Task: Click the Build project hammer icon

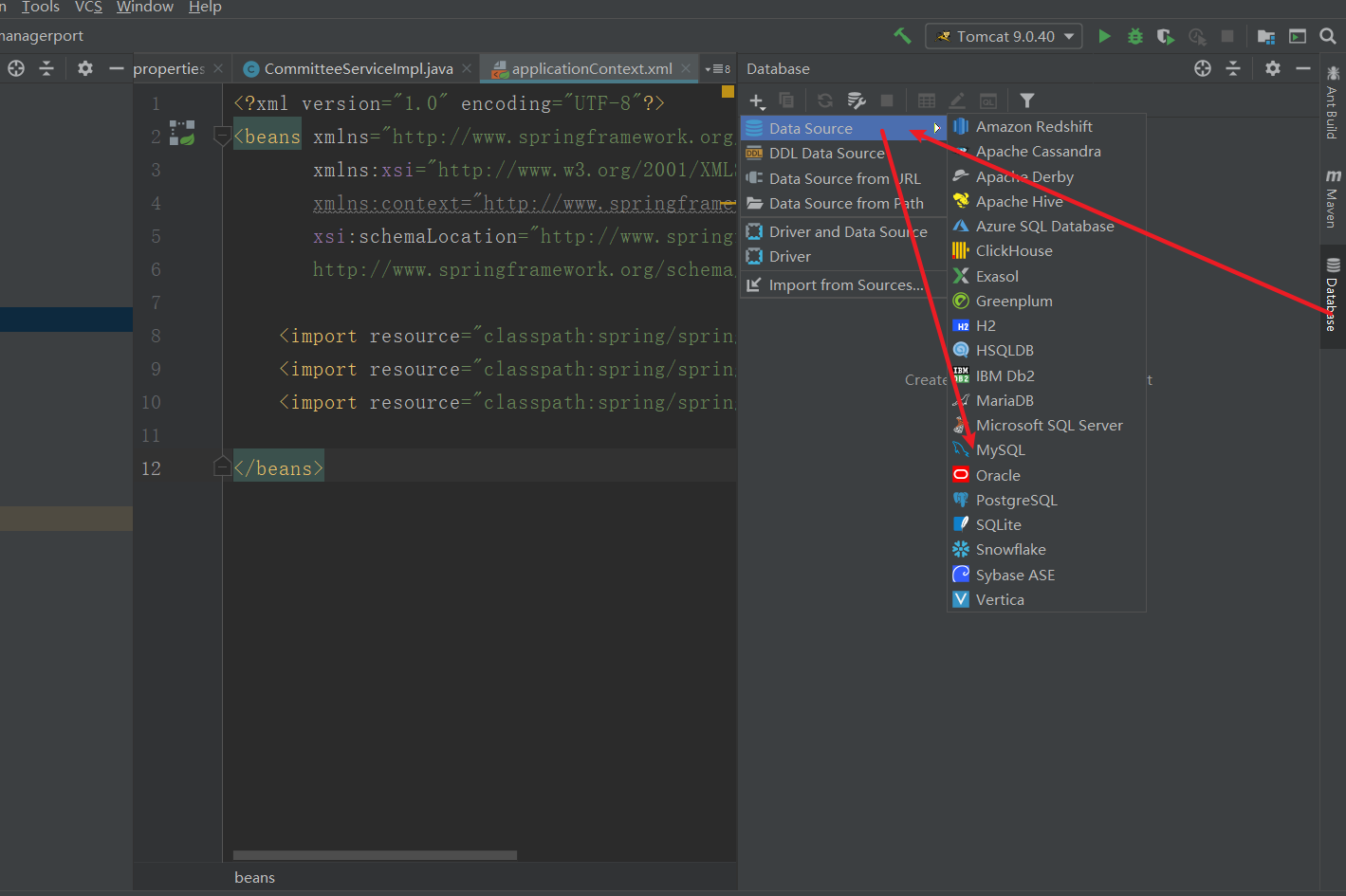Action: [x=902, y=36]
